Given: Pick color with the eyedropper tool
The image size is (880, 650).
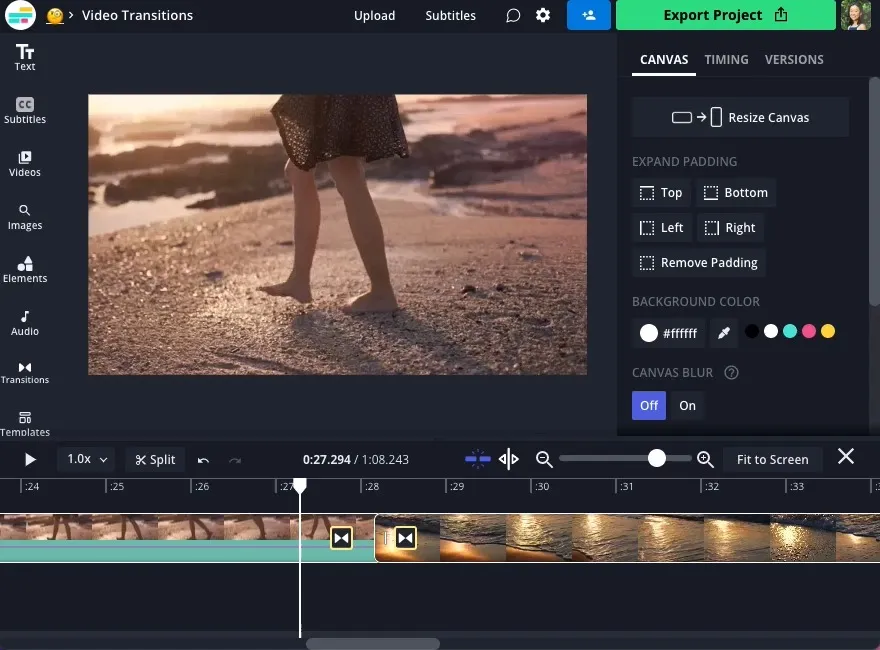Looking at the screenshot, I should click(x=724, y=333).
